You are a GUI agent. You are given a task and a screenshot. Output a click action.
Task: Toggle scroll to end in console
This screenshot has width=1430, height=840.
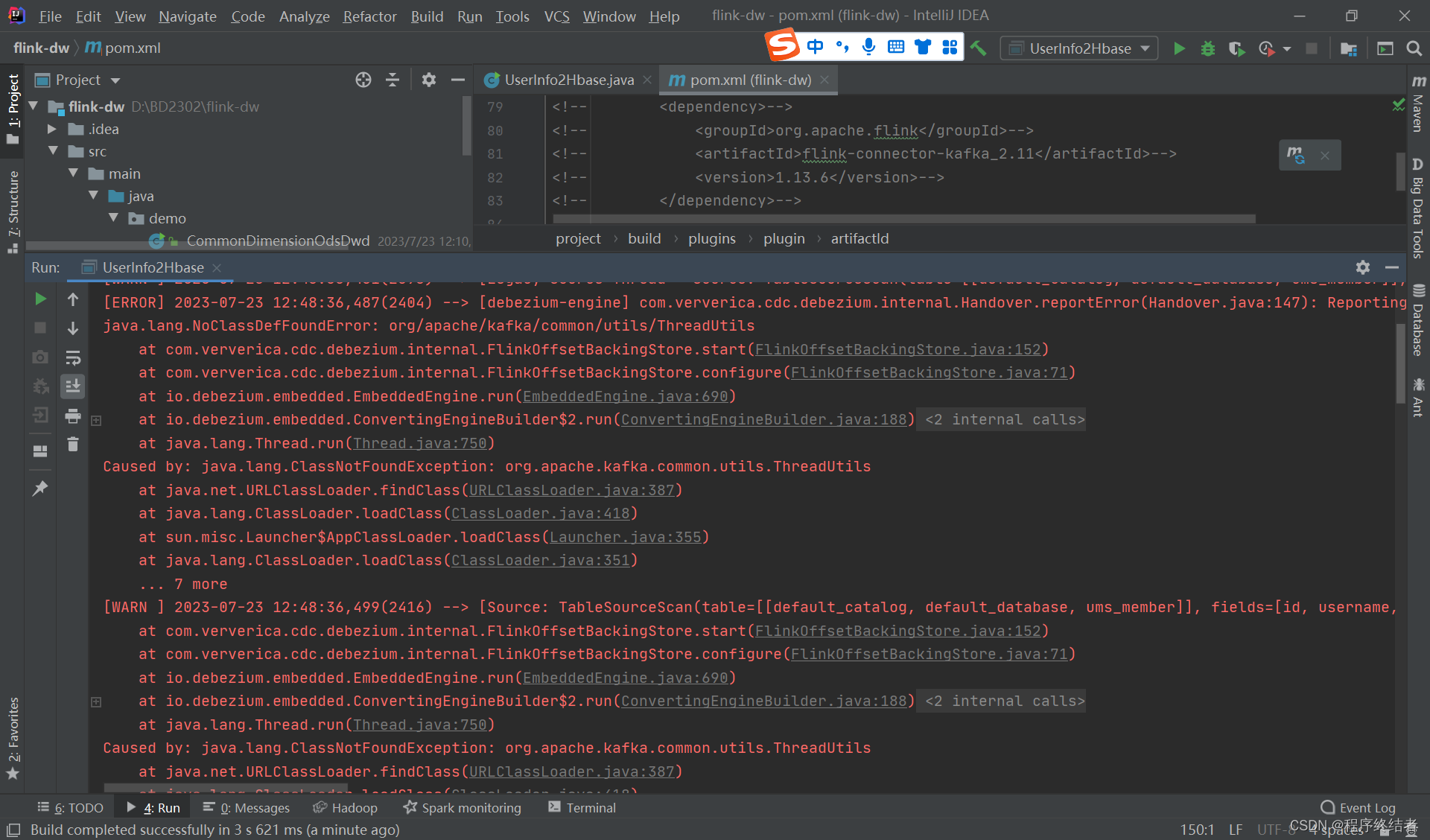(x=73, y=386)
